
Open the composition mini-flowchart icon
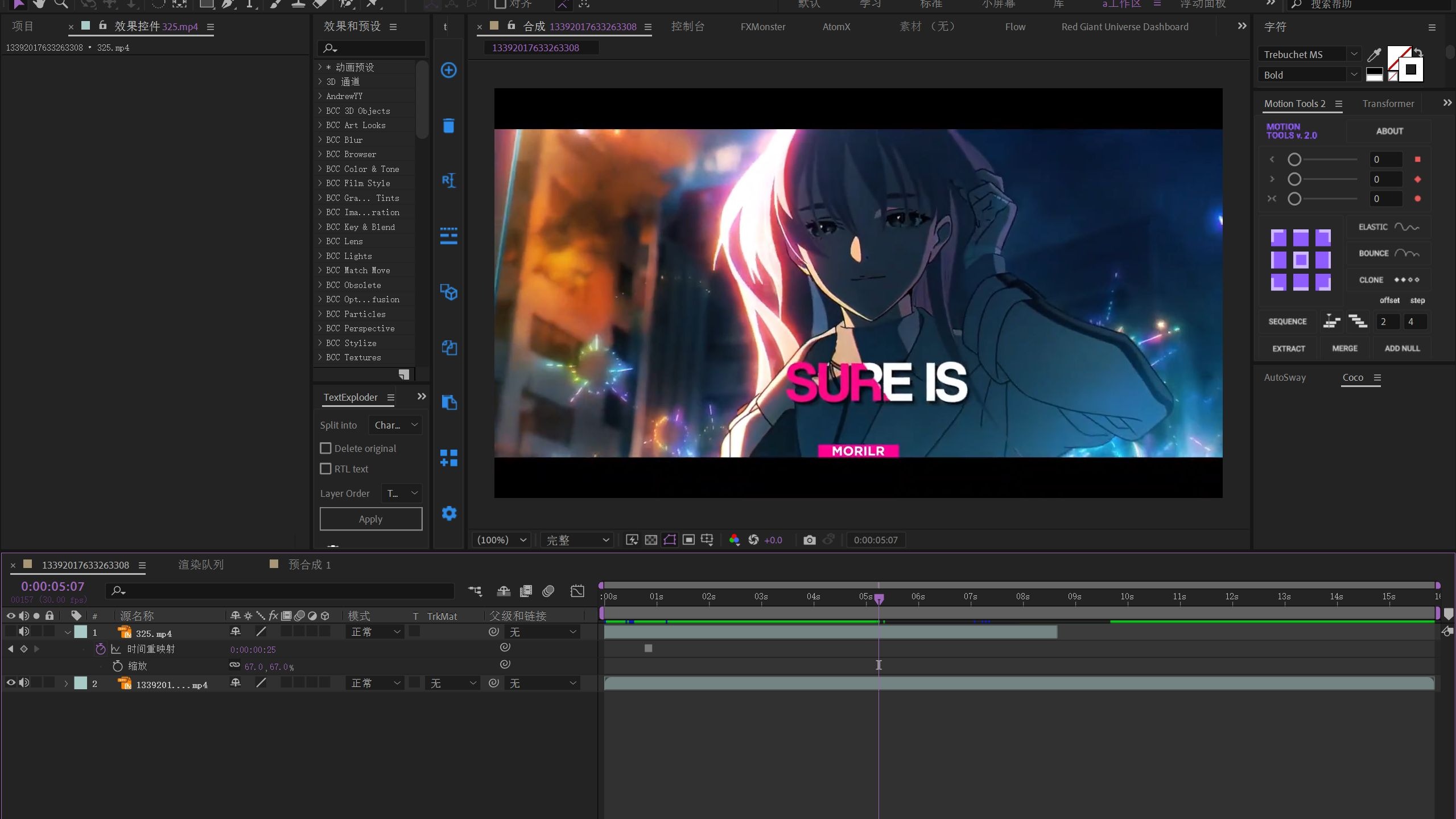pyautogui.click(x=475, y=591)
